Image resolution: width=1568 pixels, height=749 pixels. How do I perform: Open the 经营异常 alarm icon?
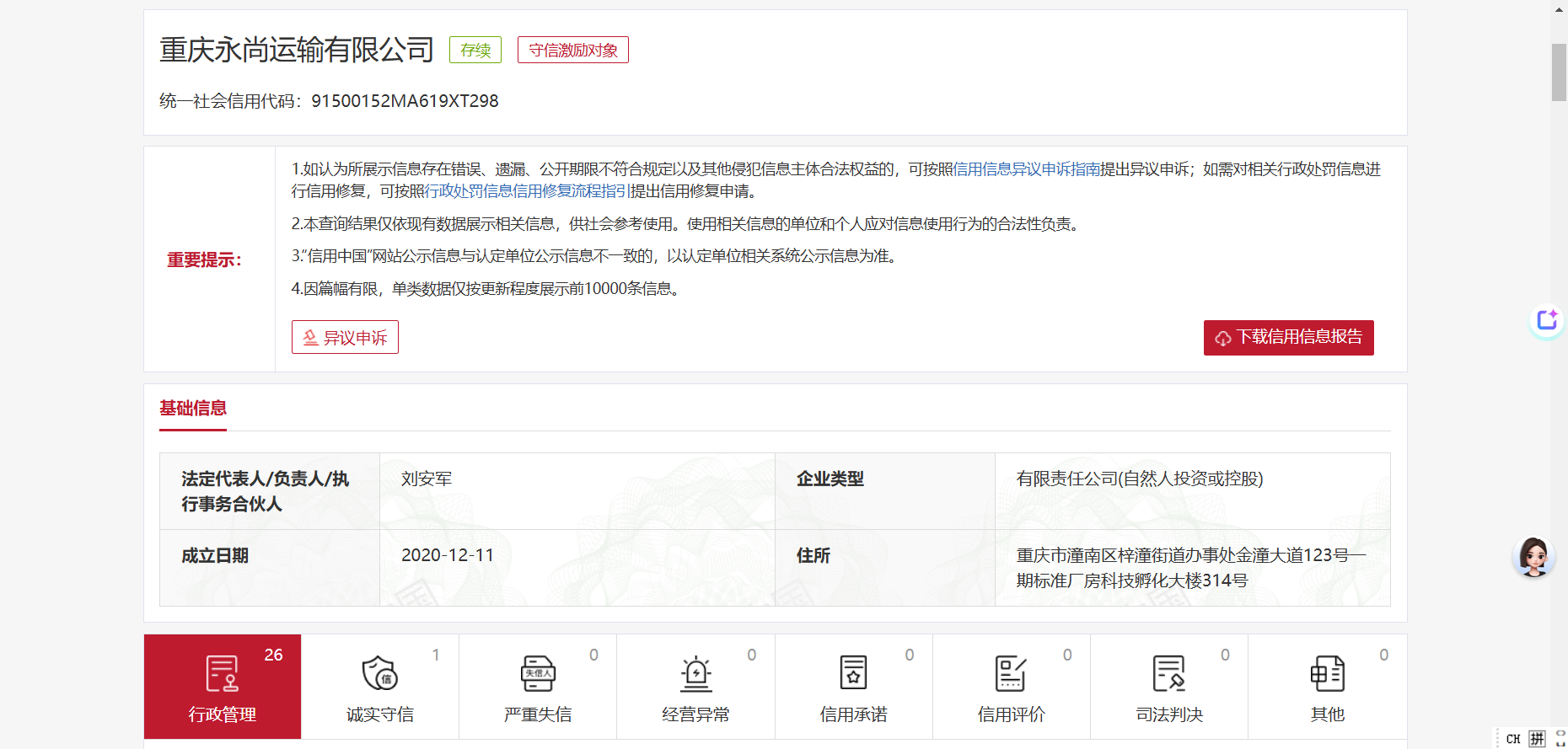click(695, 674)
